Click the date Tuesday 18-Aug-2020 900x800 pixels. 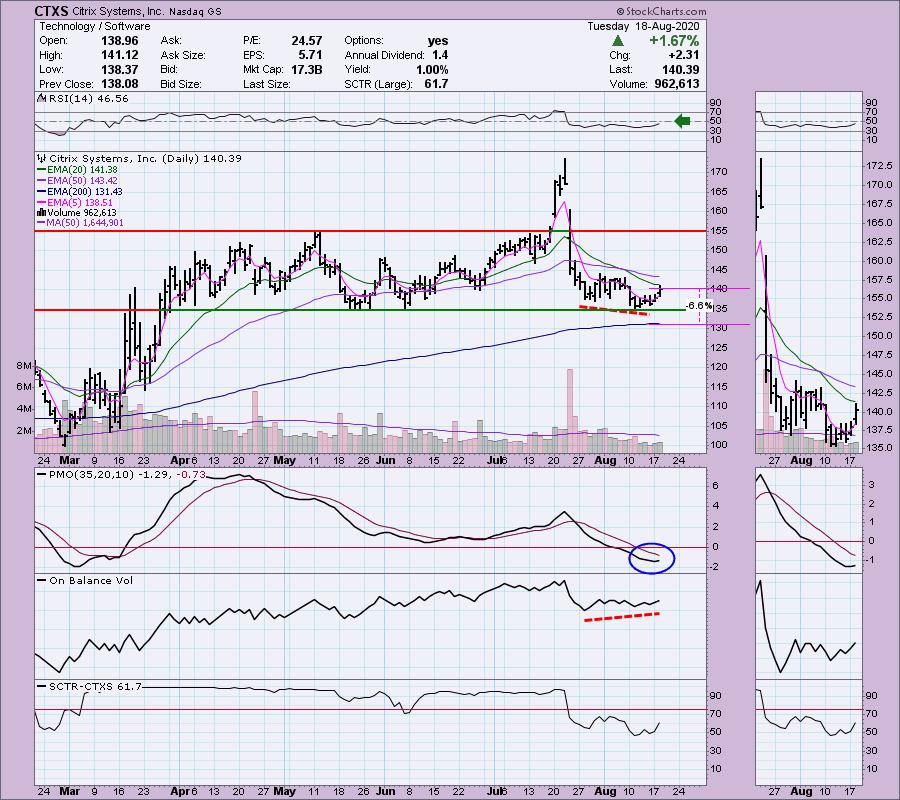(643, 26)
